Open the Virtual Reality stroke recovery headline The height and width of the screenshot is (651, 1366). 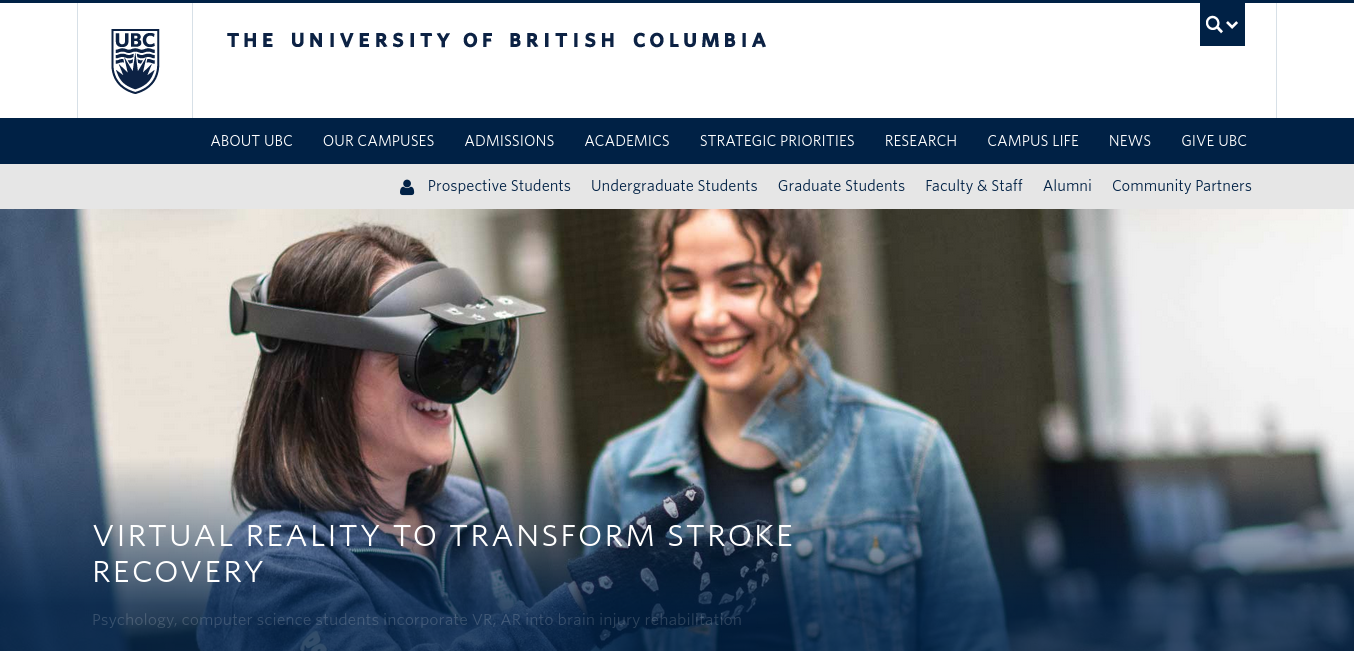[443, 553]
